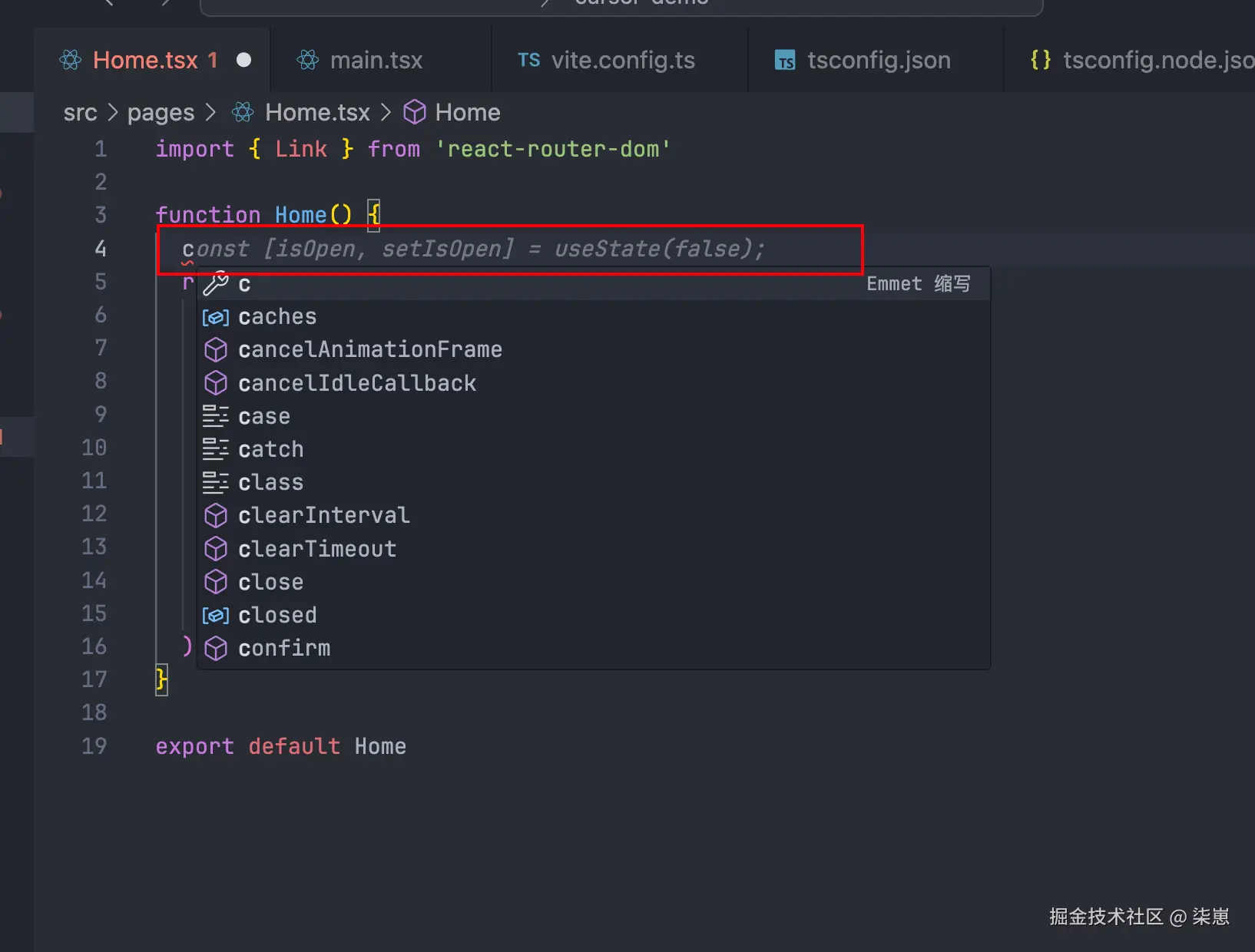Expand the chevron after Home.tsx breadcrumb

pos(386,113)
